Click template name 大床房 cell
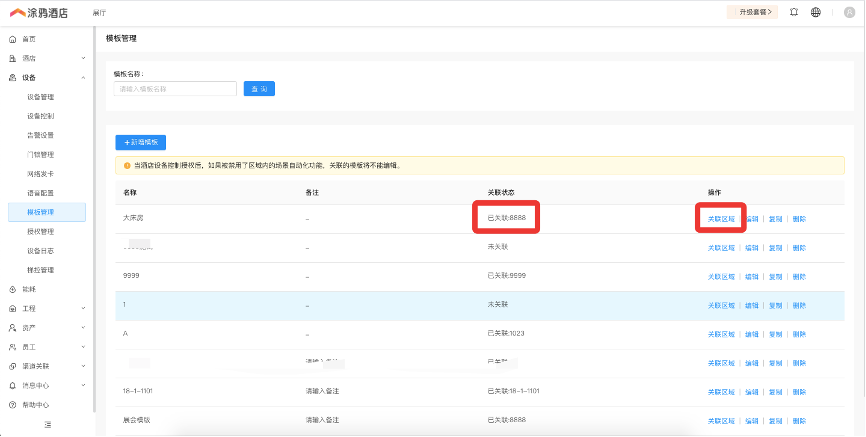This screenshot has width=866, height=437. [x=133, y=218]
